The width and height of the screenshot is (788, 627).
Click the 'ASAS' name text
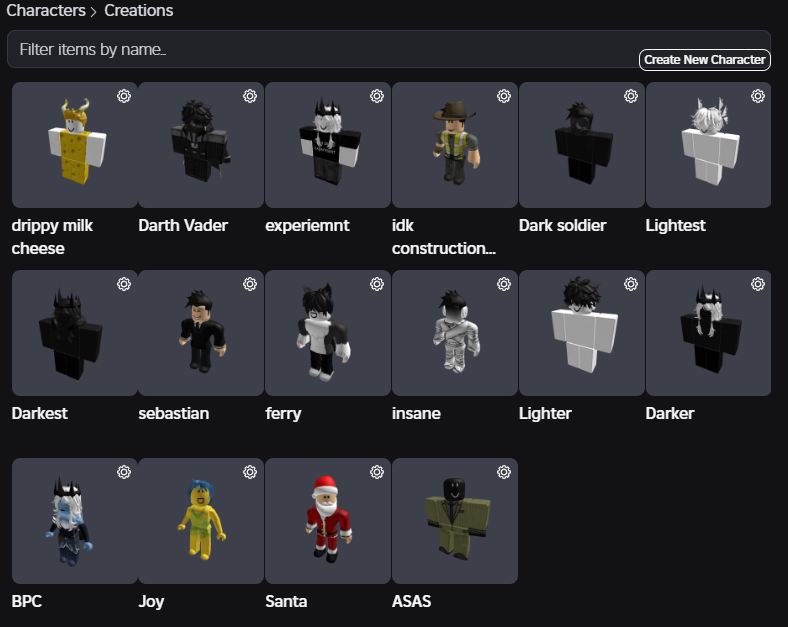[x=411, y=601]
